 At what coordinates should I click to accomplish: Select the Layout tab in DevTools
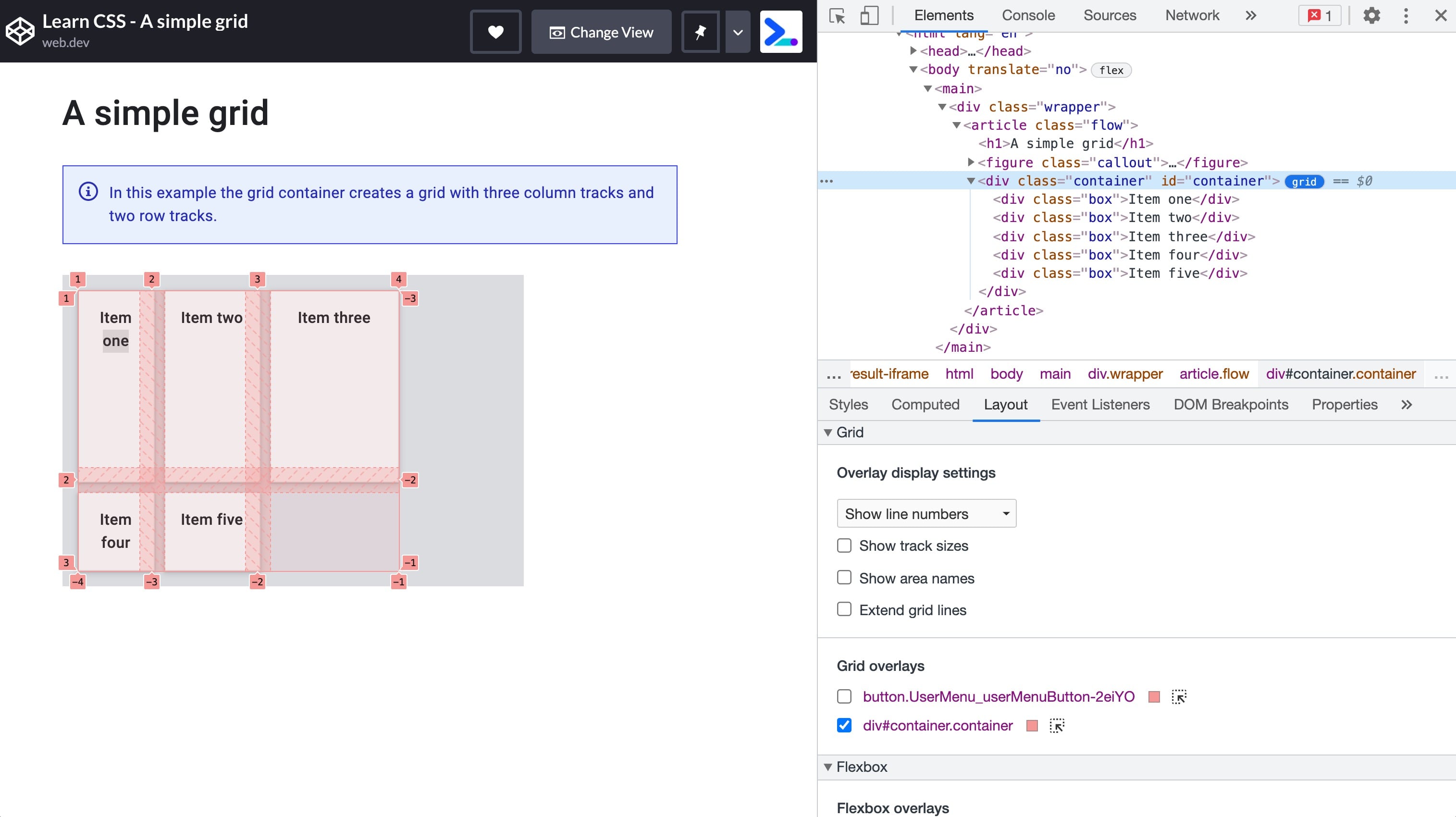[x=1005, y=404]
